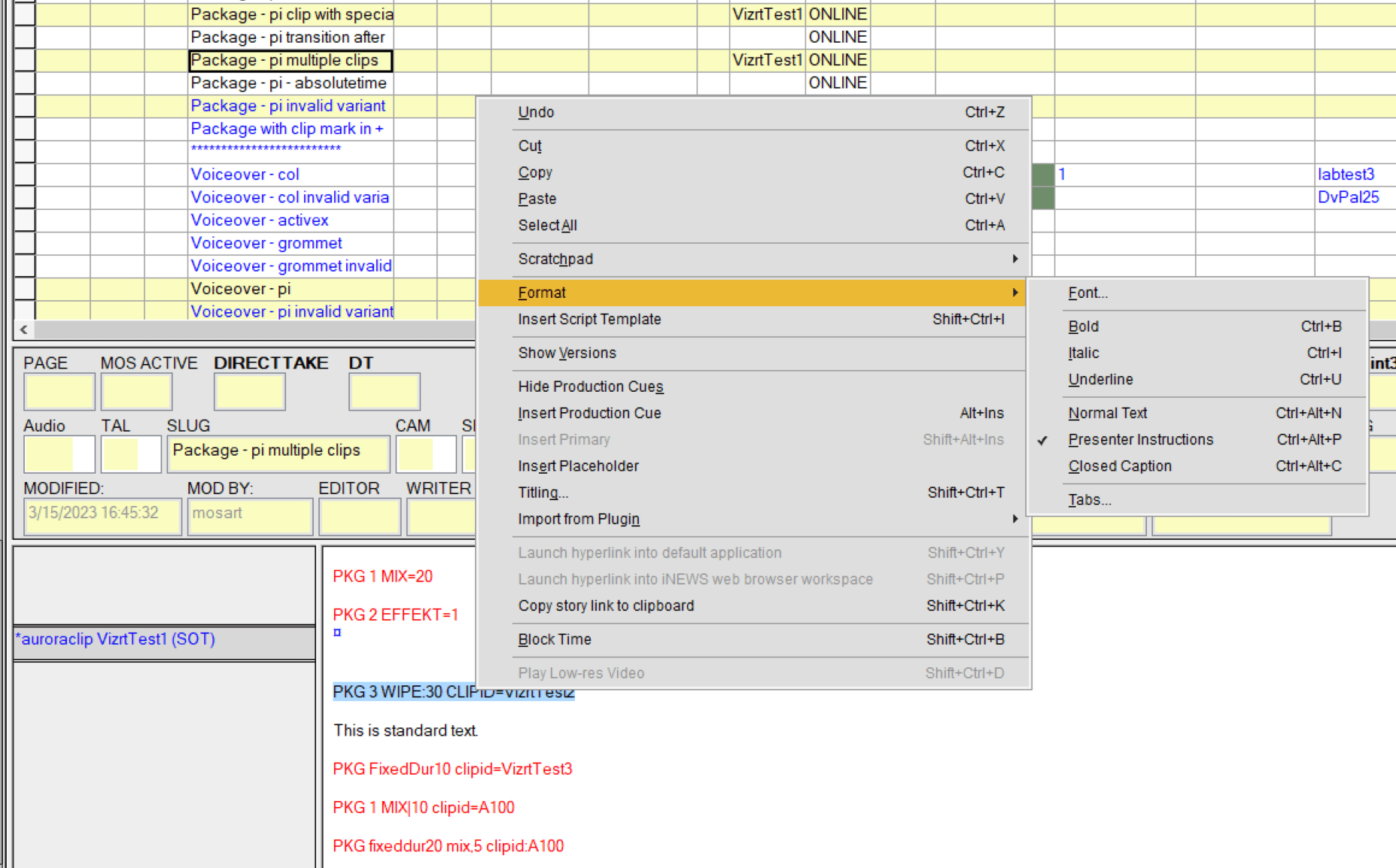Click the left scroll arrow under the rundown grid
This screenshot has width=1396, height=868.
(x=23, y=329)
